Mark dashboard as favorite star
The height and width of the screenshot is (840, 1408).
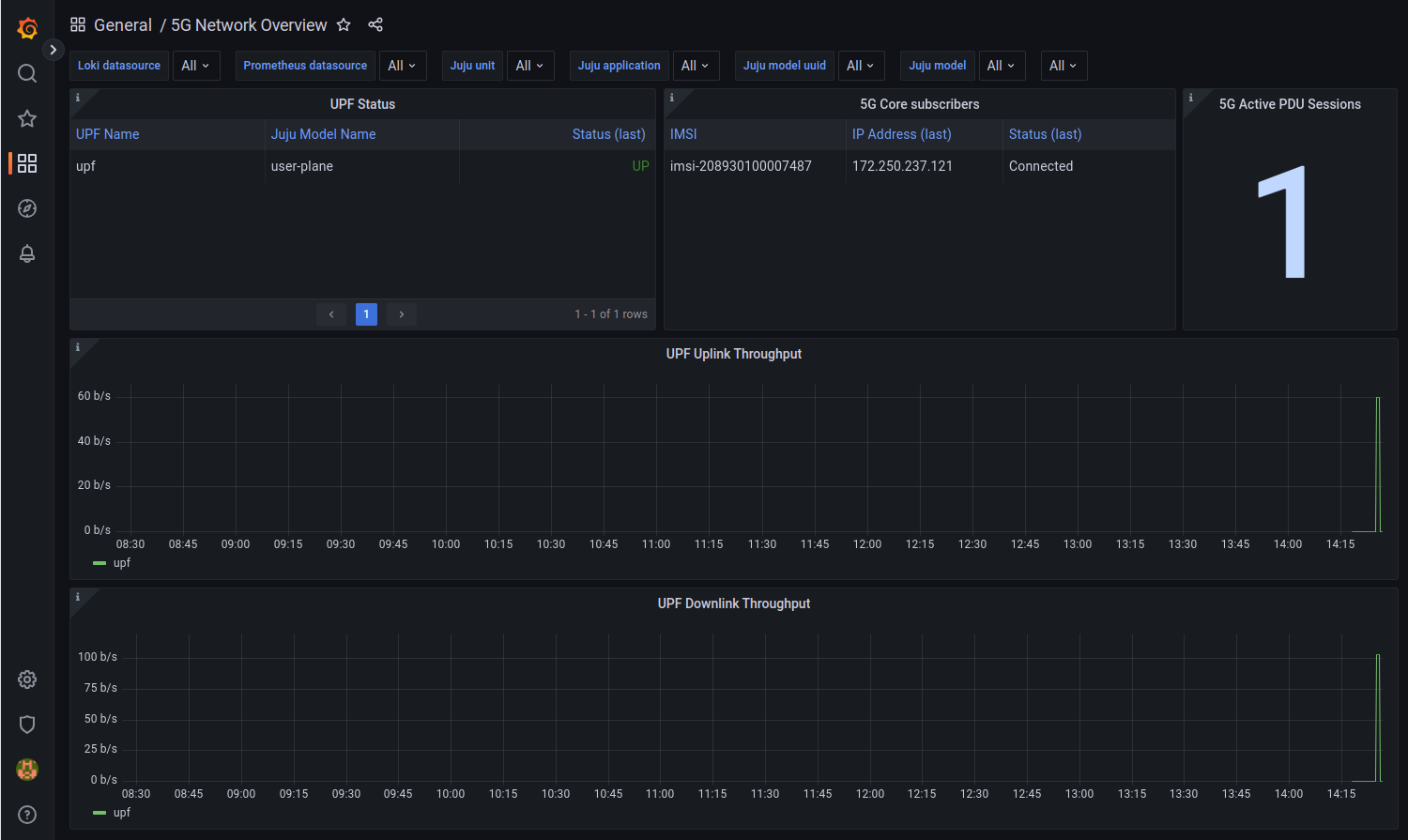[344, 25]
